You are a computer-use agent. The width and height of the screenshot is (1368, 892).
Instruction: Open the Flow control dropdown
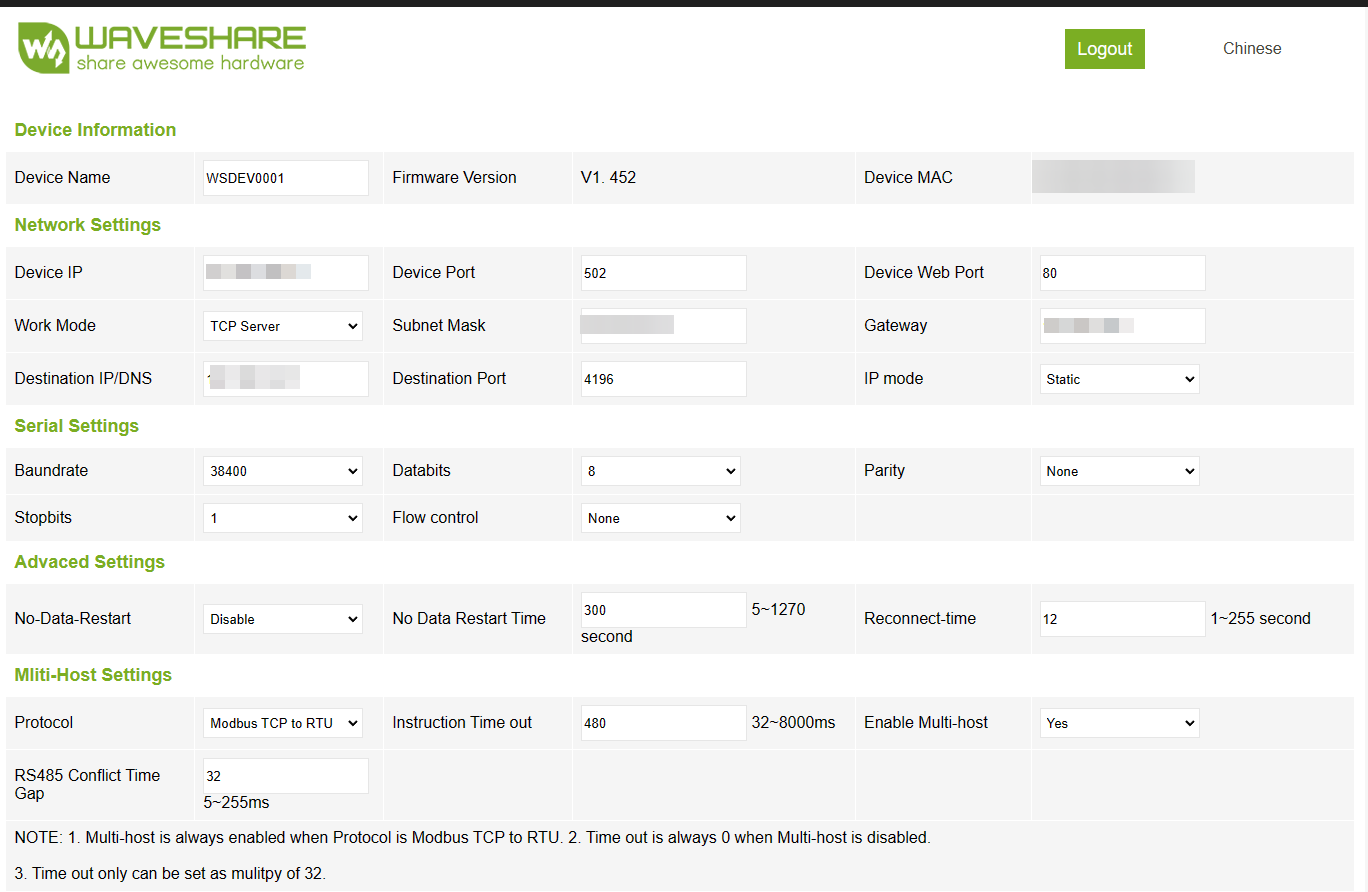[660, 518]
